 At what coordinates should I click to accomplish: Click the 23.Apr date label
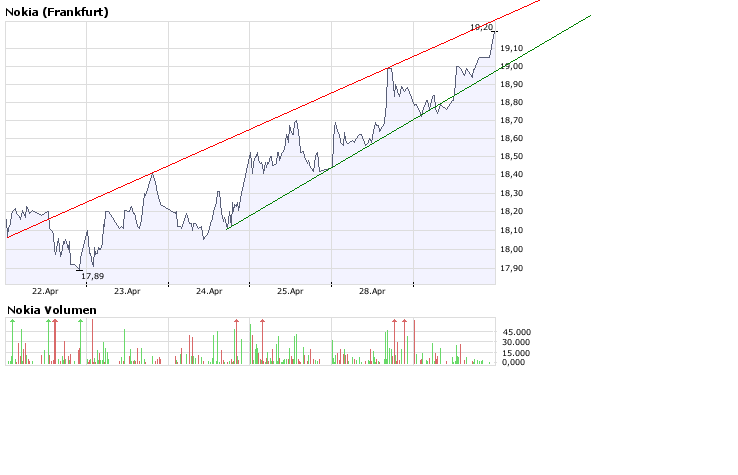(127, 291)
